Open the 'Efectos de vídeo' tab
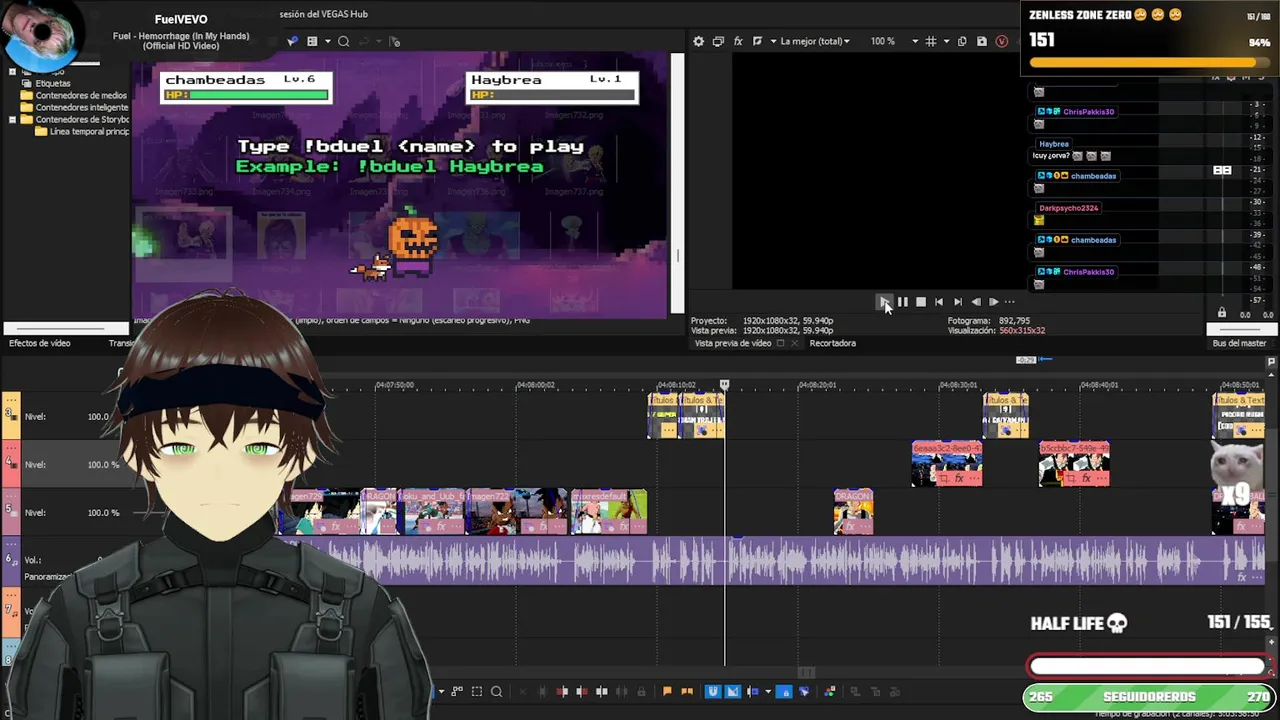This screenshot has width=1280, height=720. coord(40,343)
